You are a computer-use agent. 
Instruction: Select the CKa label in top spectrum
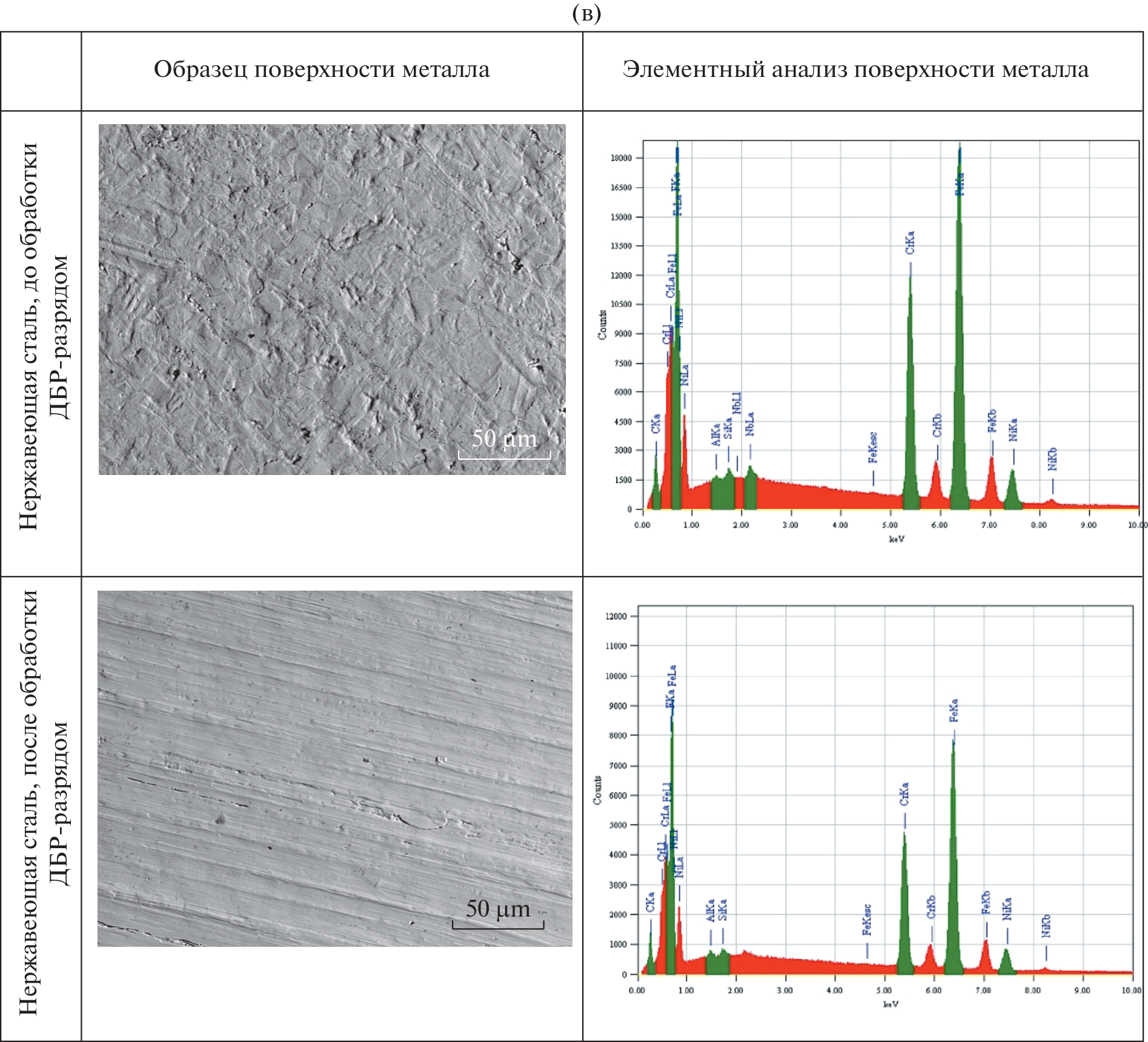[655, 423]
